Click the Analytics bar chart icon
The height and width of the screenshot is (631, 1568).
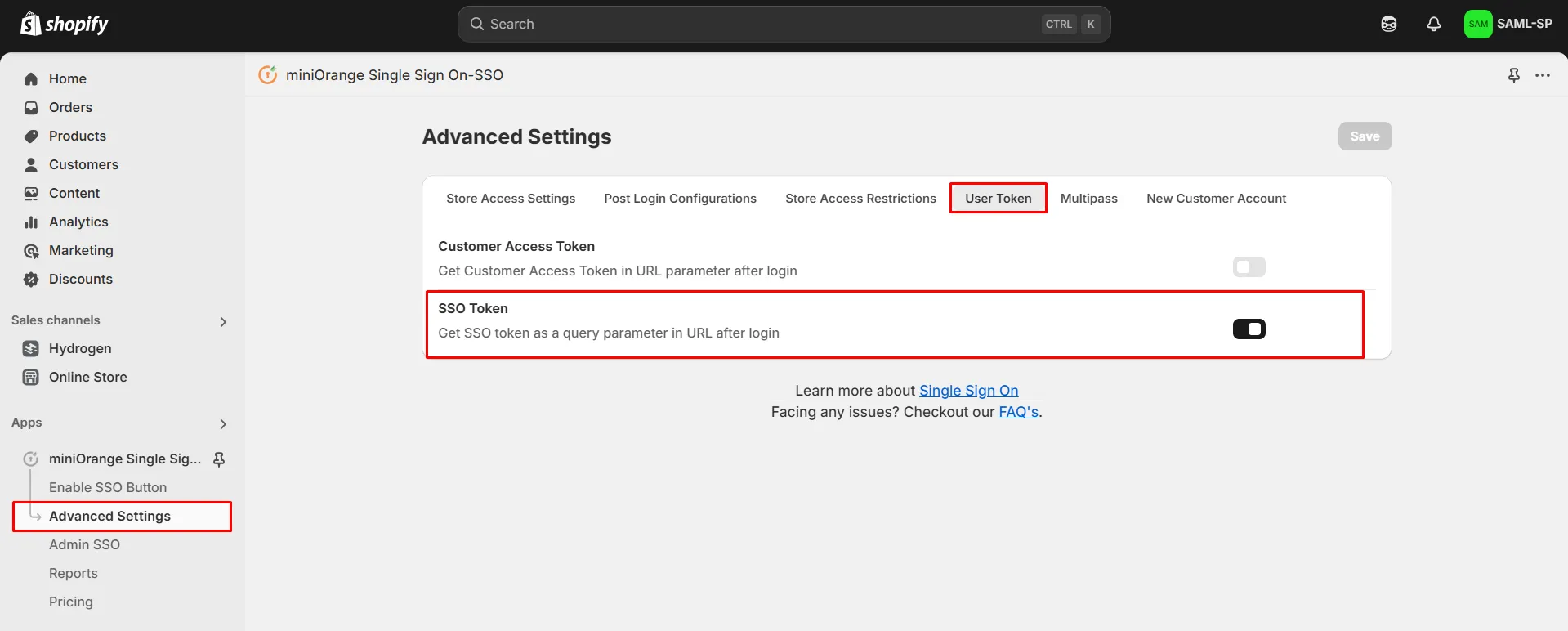click(x=31, y=222)
